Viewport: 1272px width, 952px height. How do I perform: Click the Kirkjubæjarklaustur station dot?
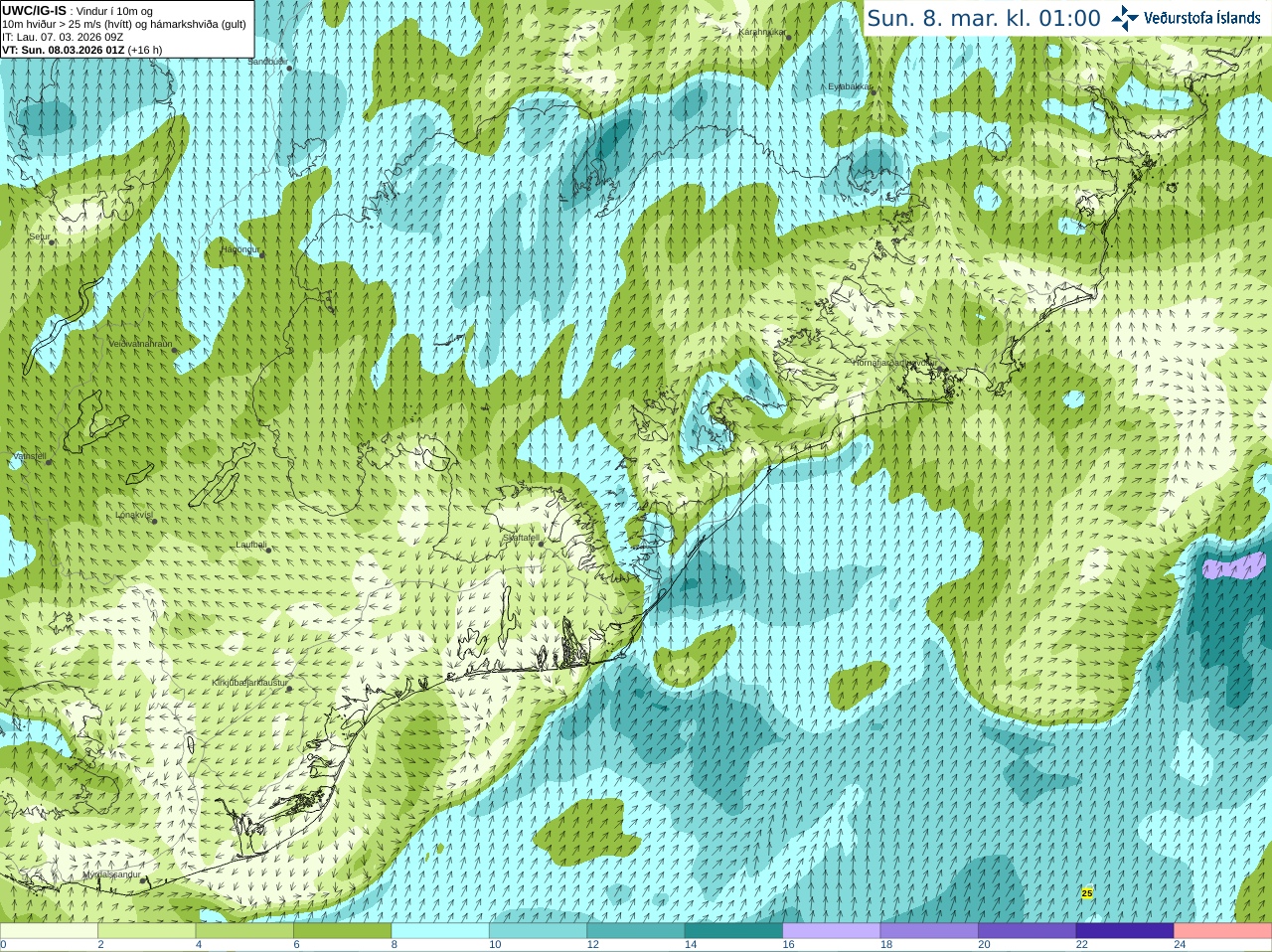[x=289, y=688]
